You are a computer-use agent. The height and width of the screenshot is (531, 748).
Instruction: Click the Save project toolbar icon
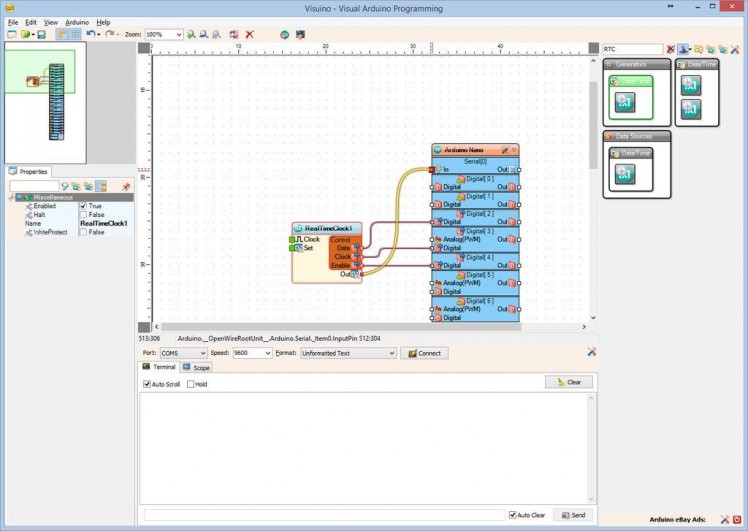tap(41, 34)
